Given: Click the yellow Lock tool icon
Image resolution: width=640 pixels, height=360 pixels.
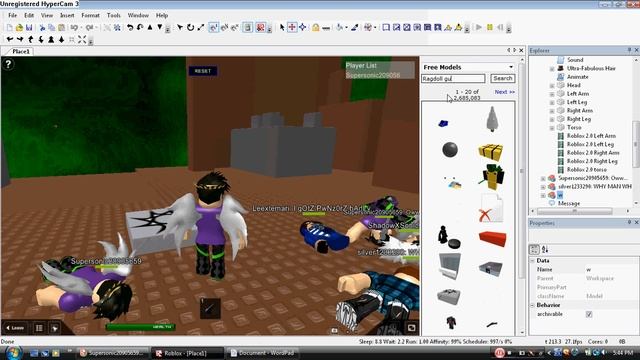Looking at the screenshot, I should click(x=316, y=28).
